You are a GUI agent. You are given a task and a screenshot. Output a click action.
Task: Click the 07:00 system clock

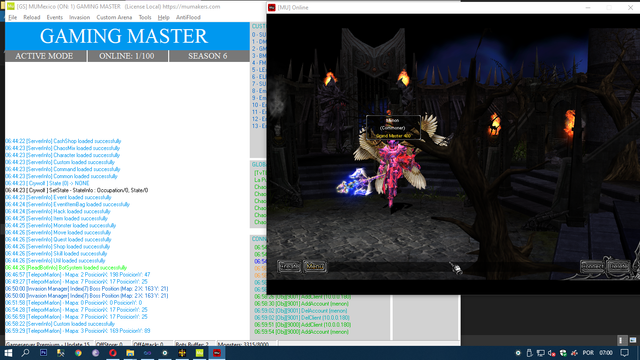point(606,353)
